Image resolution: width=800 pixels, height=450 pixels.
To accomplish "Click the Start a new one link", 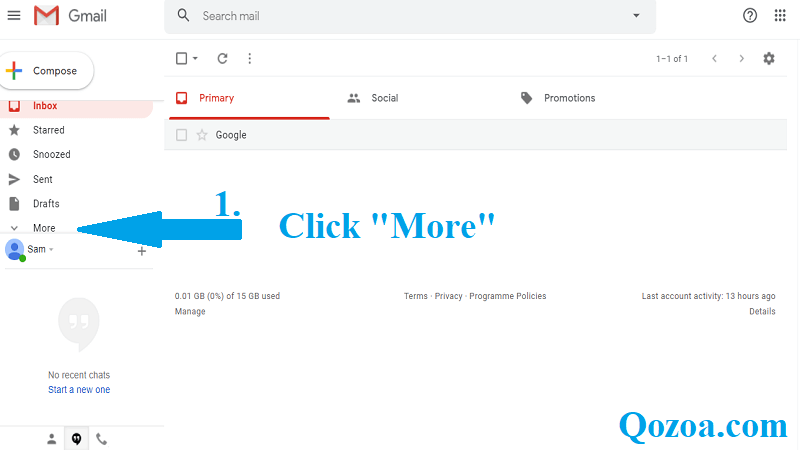I will [79, 390].
